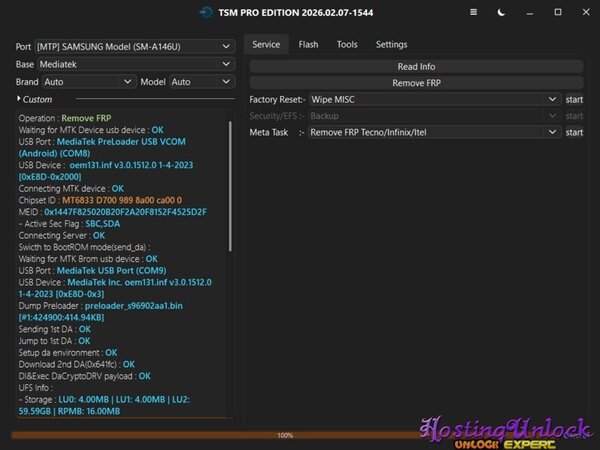This screenshot has height=450, width=600.
Task: Start the Security/EFS task
Action: tap(574, 116)
